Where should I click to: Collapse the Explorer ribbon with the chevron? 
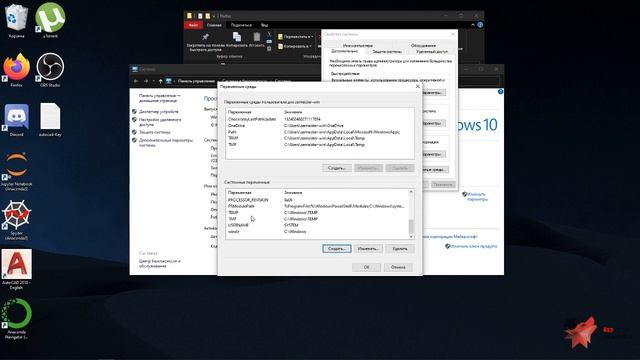pos(473,25)
